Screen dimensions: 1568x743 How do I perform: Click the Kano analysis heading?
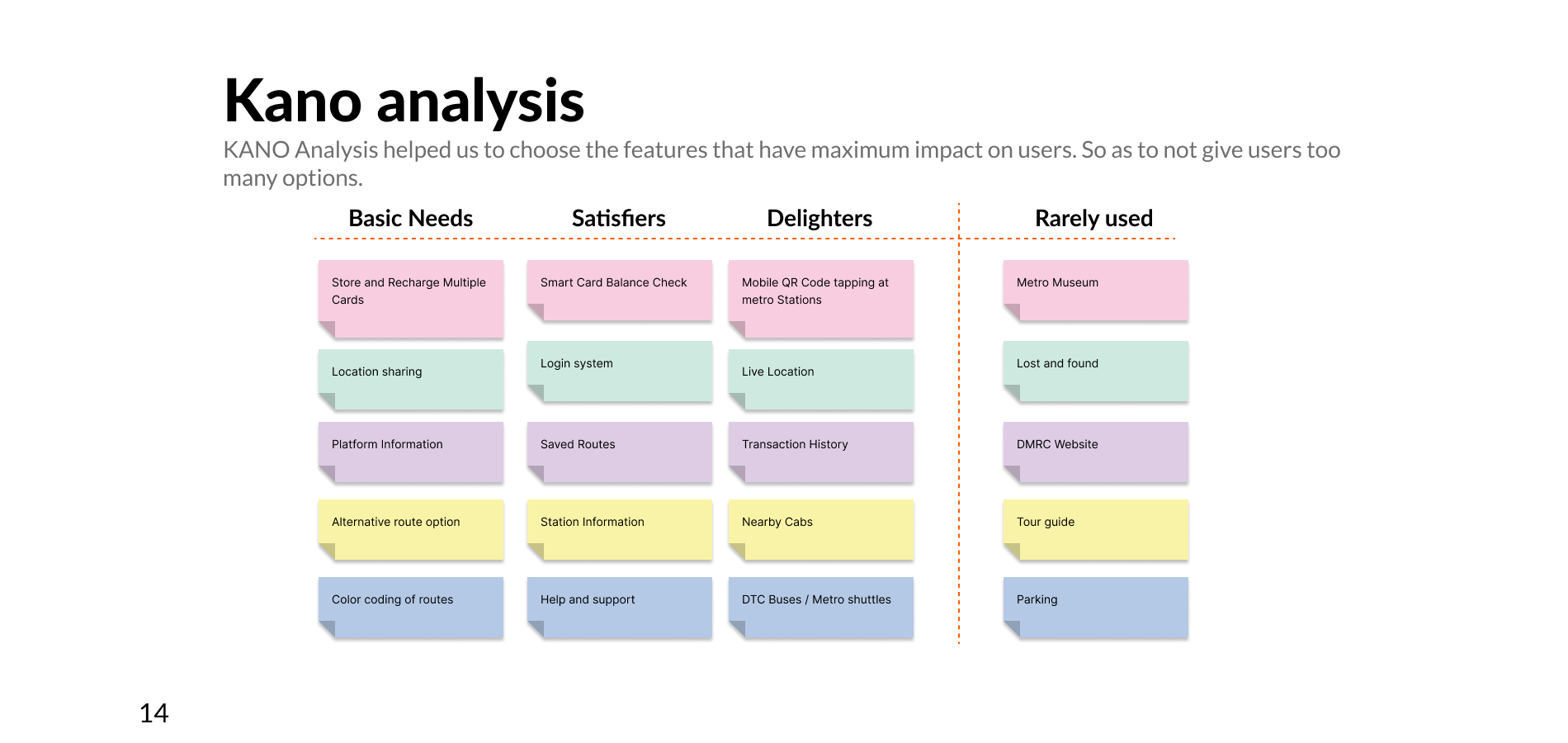point(404,101)
